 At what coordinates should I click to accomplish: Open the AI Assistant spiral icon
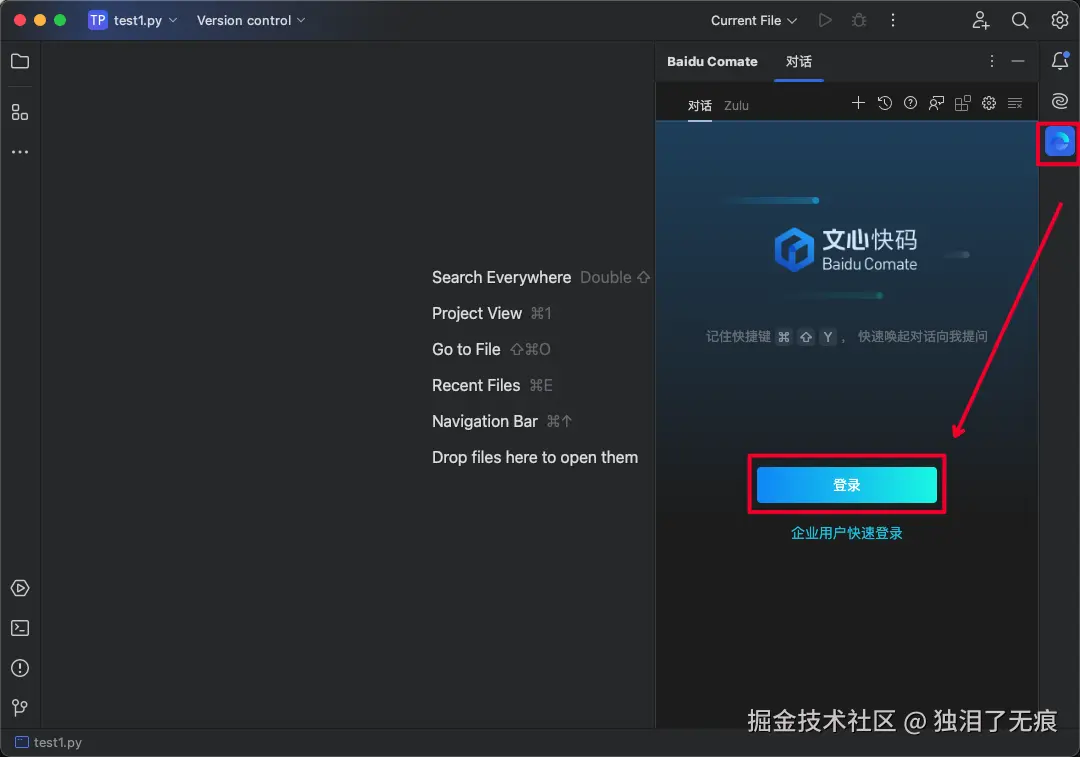1060,101
